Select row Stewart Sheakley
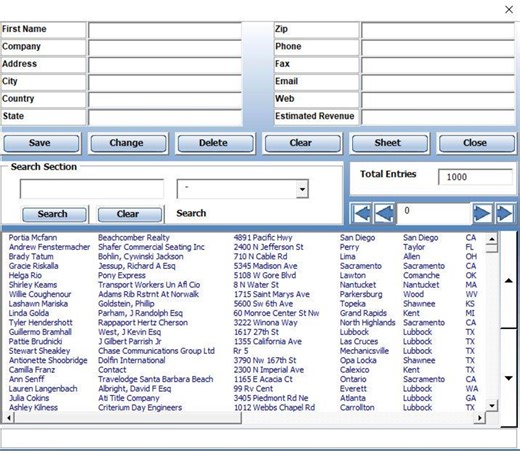 point(245,351)
